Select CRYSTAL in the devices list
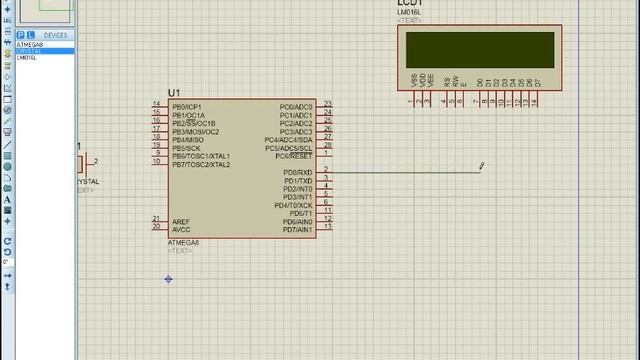Screen dimensions: 640x360 (45, 51)
